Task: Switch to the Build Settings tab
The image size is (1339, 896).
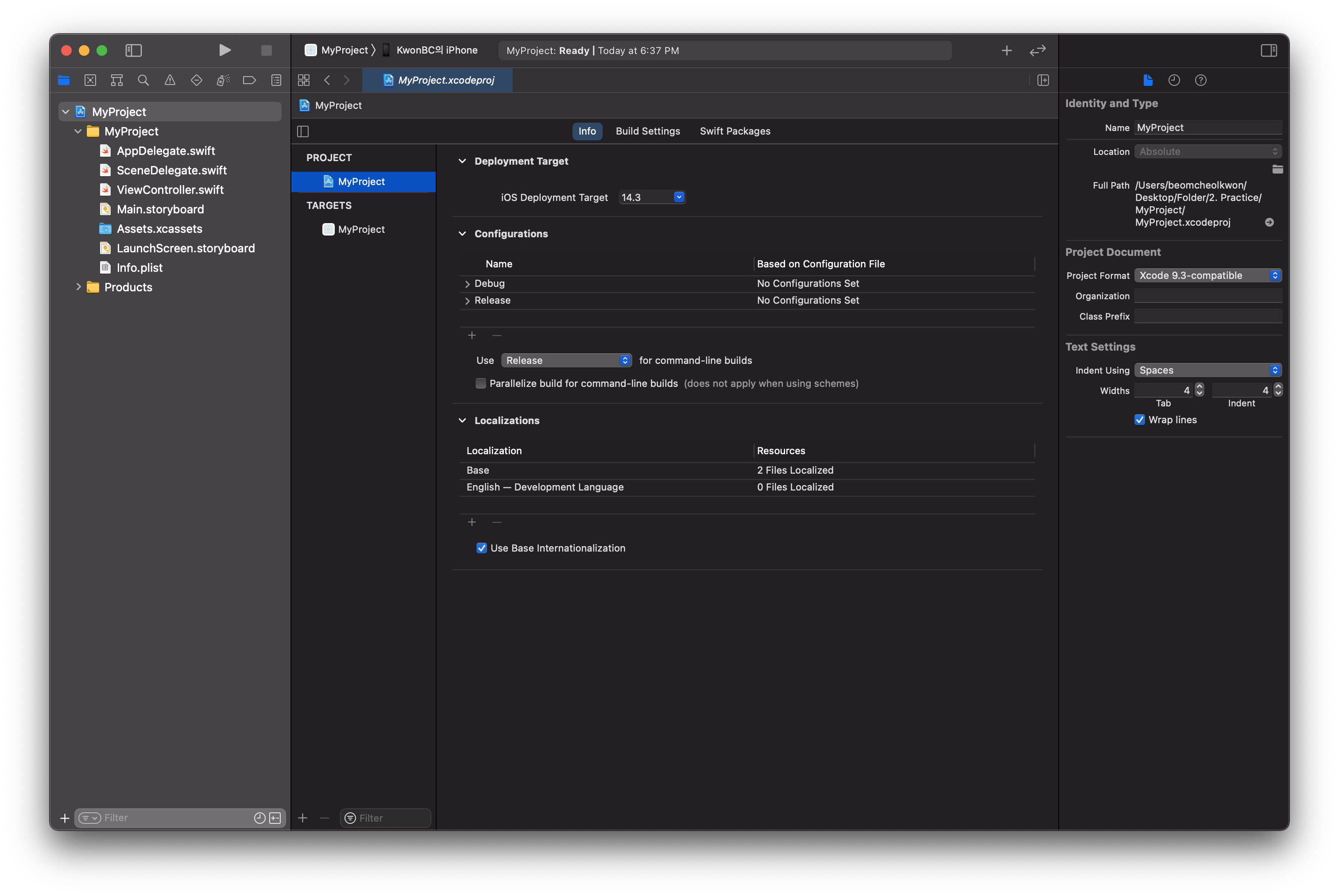Action: tap(647, 131)
